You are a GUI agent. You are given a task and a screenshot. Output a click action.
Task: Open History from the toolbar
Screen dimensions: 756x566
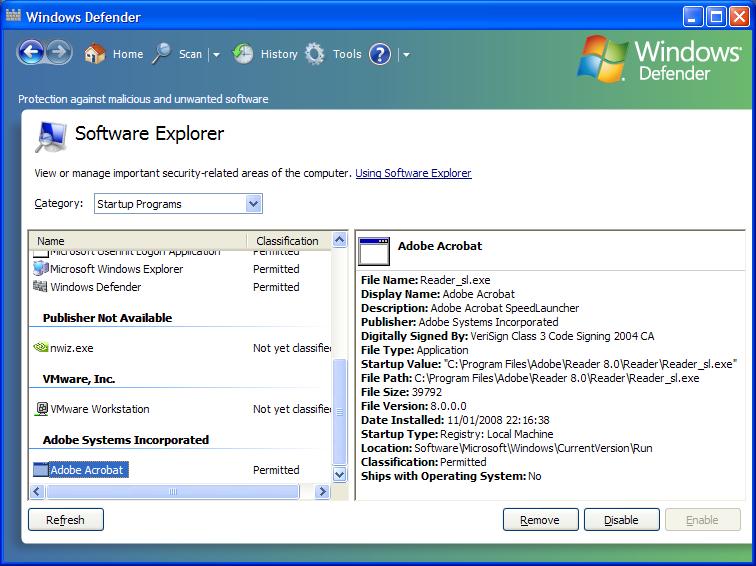click(x=279, y=54)
